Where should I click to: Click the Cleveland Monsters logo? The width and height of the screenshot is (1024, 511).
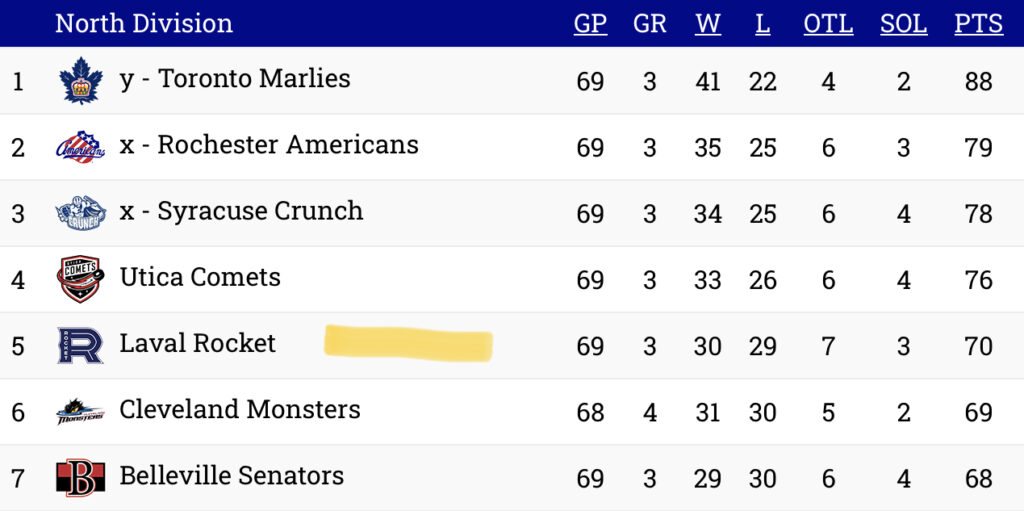pos(80,412)
